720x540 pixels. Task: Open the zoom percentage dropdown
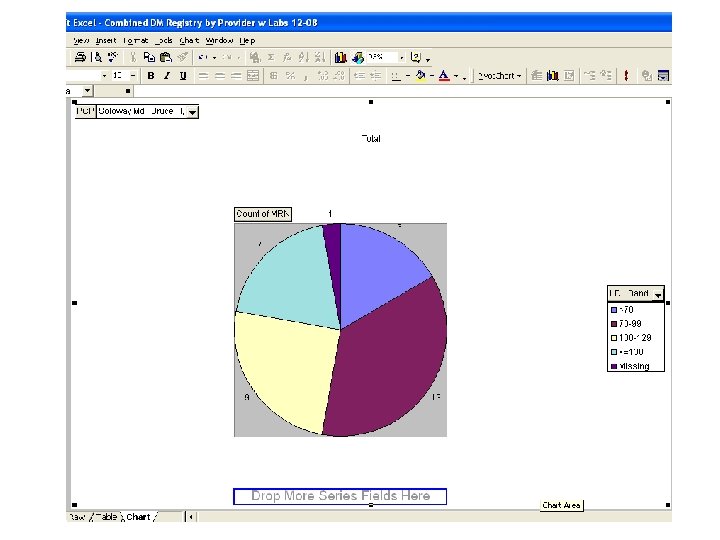401,57
